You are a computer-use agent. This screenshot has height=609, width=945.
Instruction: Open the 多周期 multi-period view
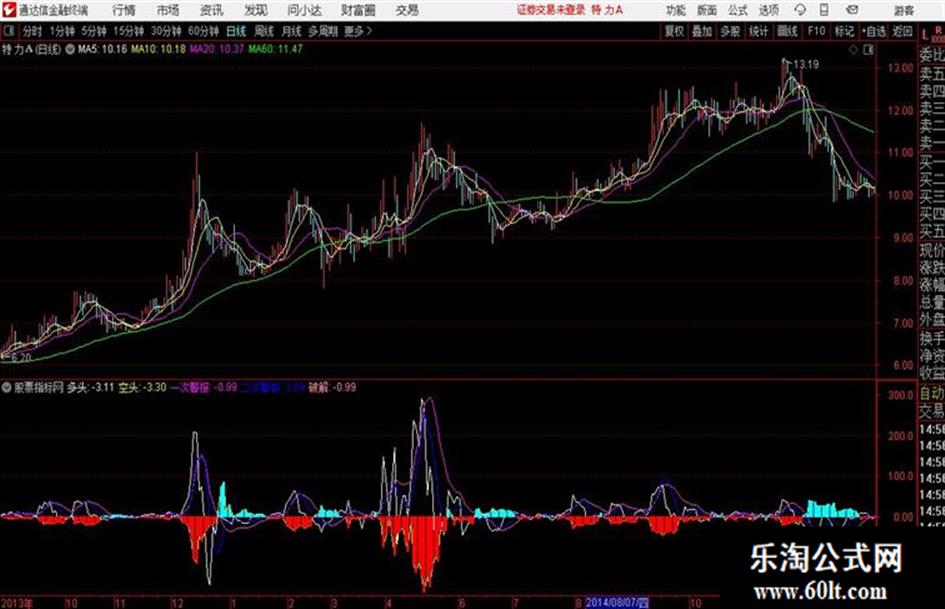point(323,31)
